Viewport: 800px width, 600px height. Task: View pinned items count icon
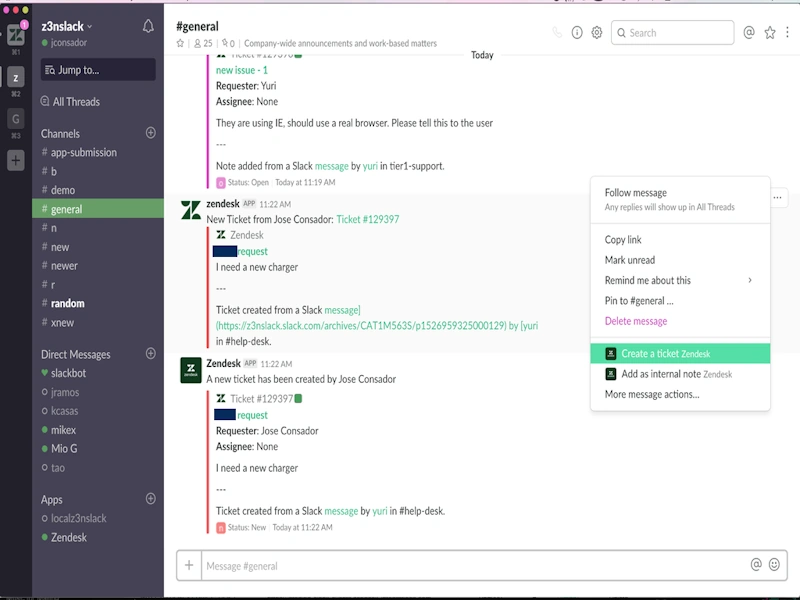point(228,43)
